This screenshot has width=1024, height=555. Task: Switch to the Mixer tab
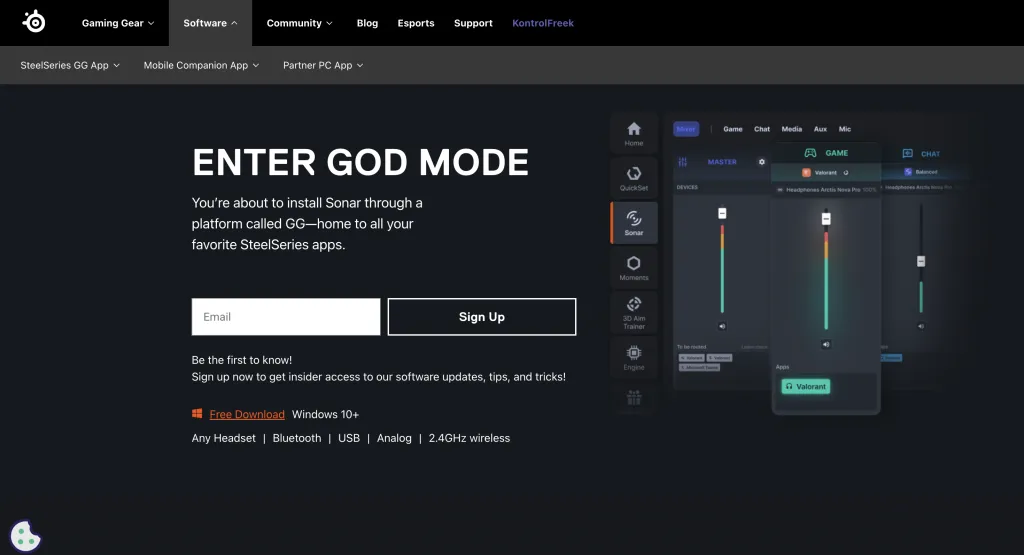[x=686, y=129]
